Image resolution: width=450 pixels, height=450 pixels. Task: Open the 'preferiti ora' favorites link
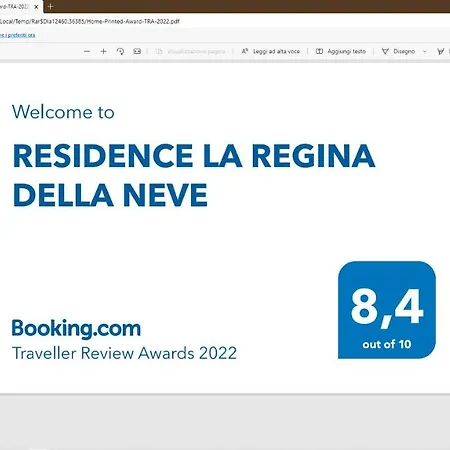[18, 35]
